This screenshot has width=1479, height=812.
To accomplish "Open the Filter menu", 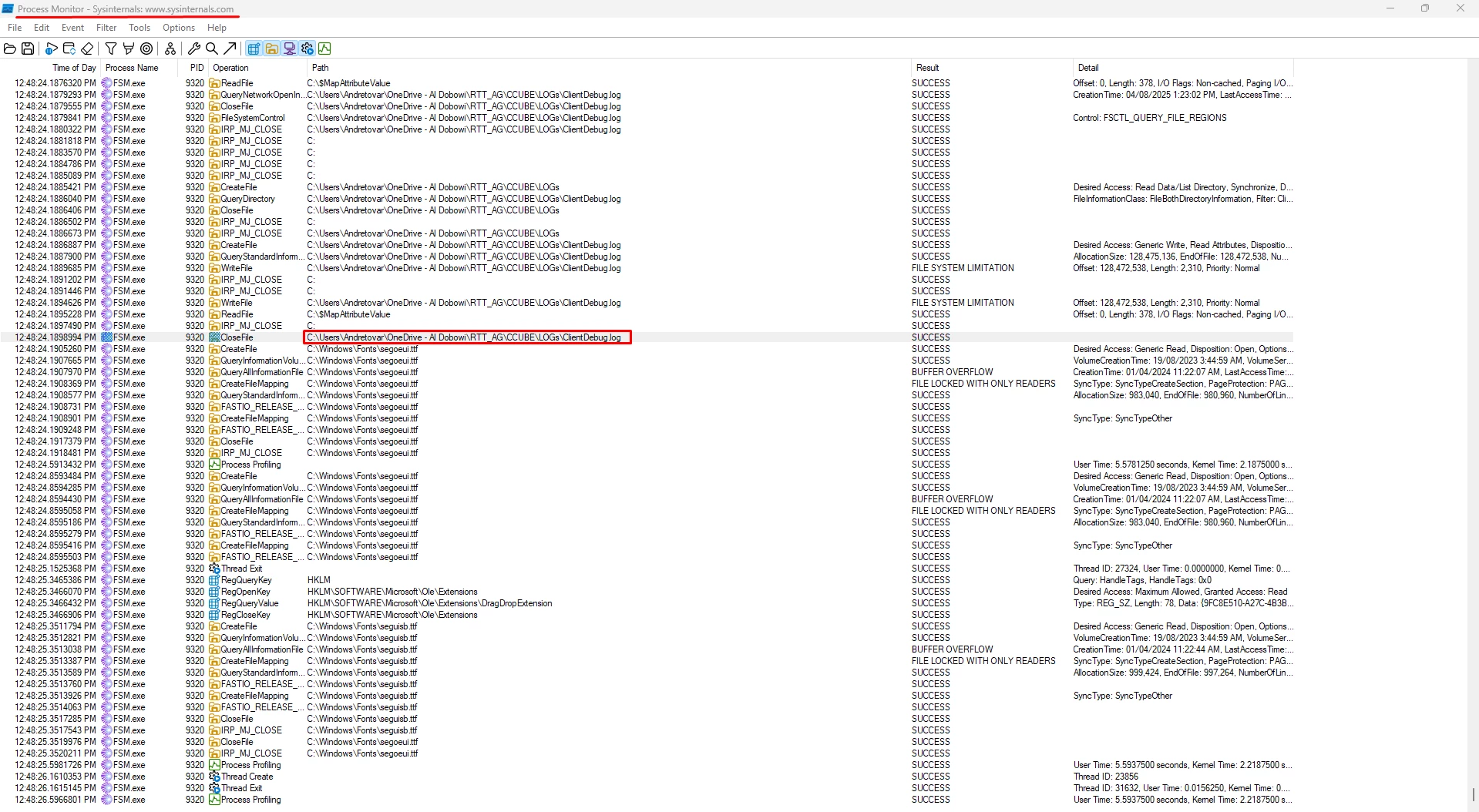I will (x=106, y=28).
